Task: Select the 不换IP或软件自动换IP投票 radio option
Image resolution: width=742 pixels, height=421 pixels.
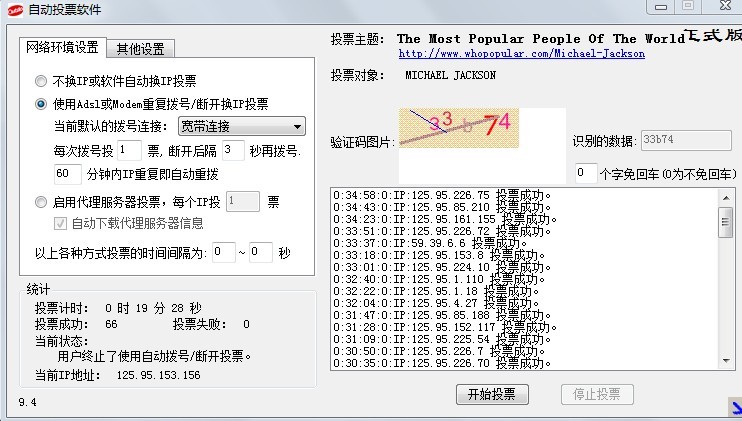Action: click(41, 81)
